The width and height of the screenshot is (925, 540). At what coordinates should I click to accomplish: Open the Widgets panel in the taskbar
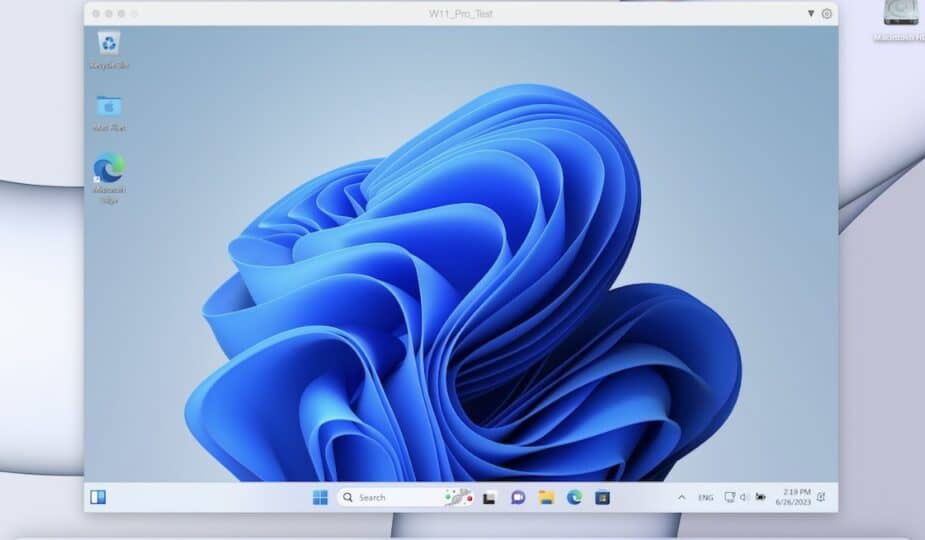click(x=98, y=498)
